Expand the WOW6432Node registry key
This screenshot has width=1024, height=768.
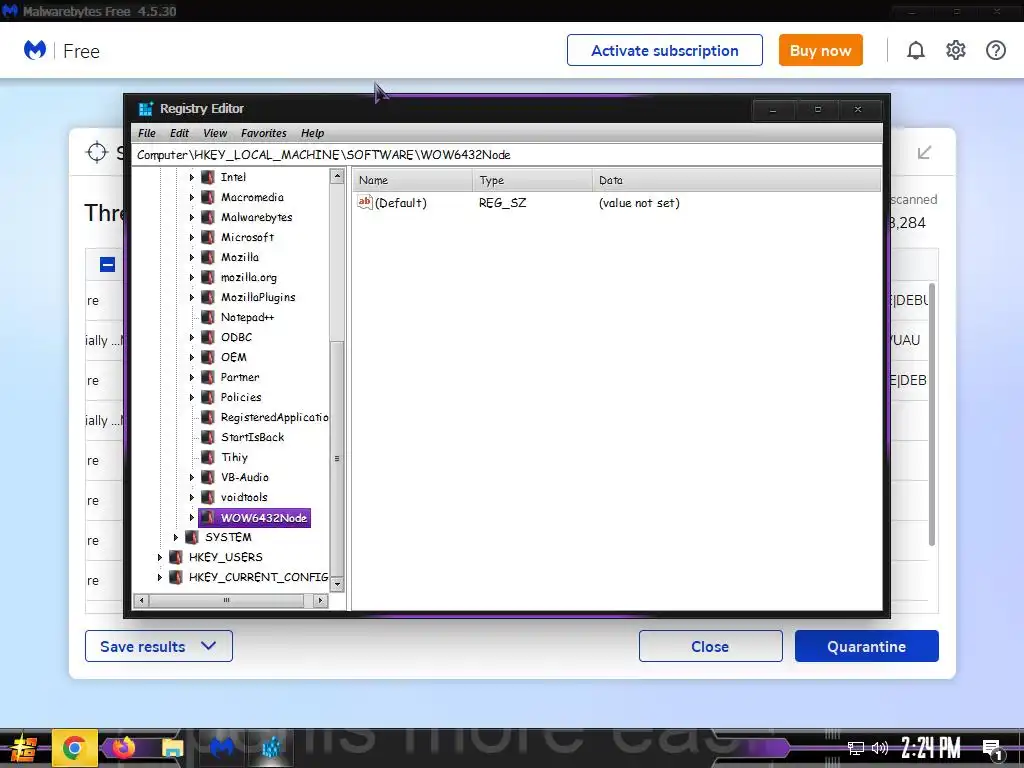coord(191,517)
